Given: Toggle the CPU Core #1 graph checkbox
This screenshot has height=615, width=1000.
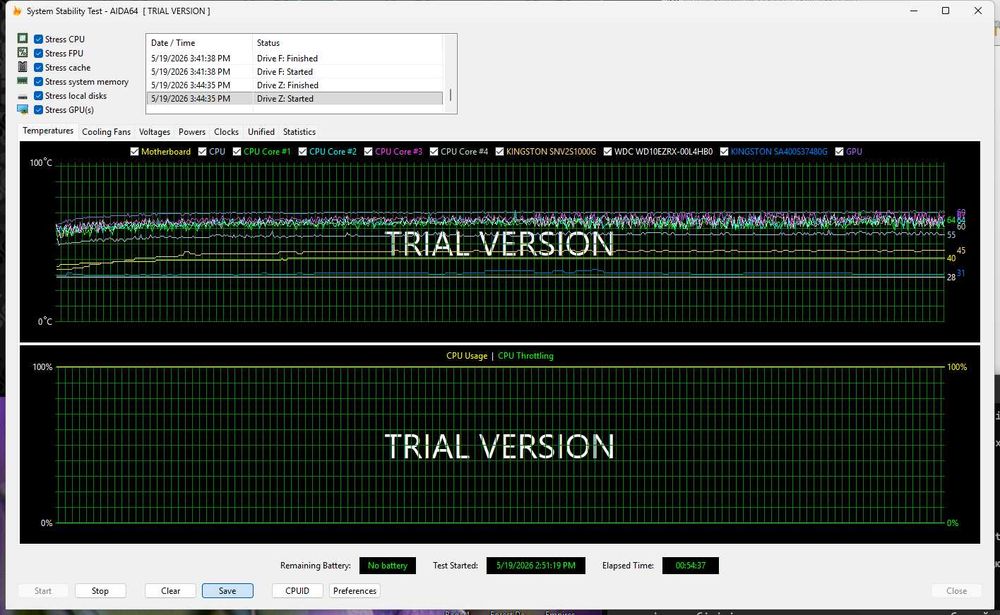Looking at the screenshot, I should (x=237, y=151).
